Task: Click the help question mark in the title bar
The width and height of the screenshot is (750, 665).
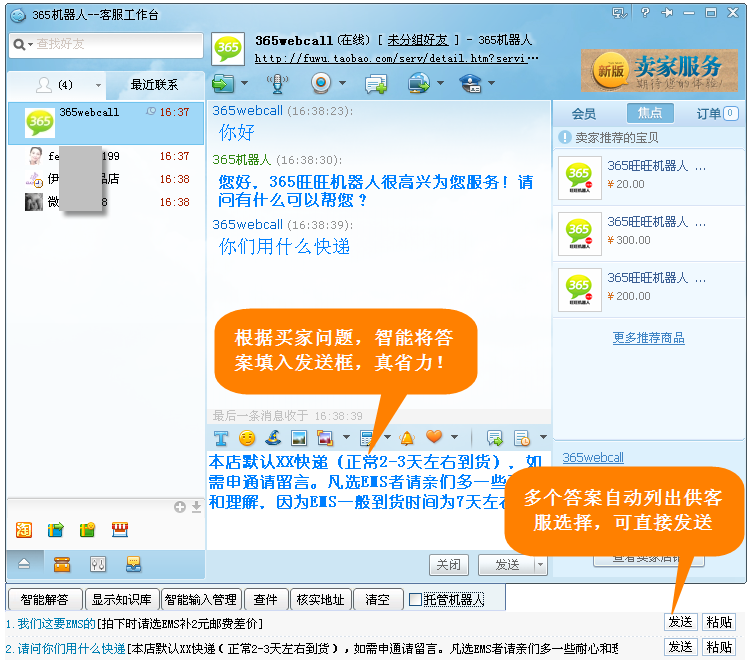Action: [645, 13]
